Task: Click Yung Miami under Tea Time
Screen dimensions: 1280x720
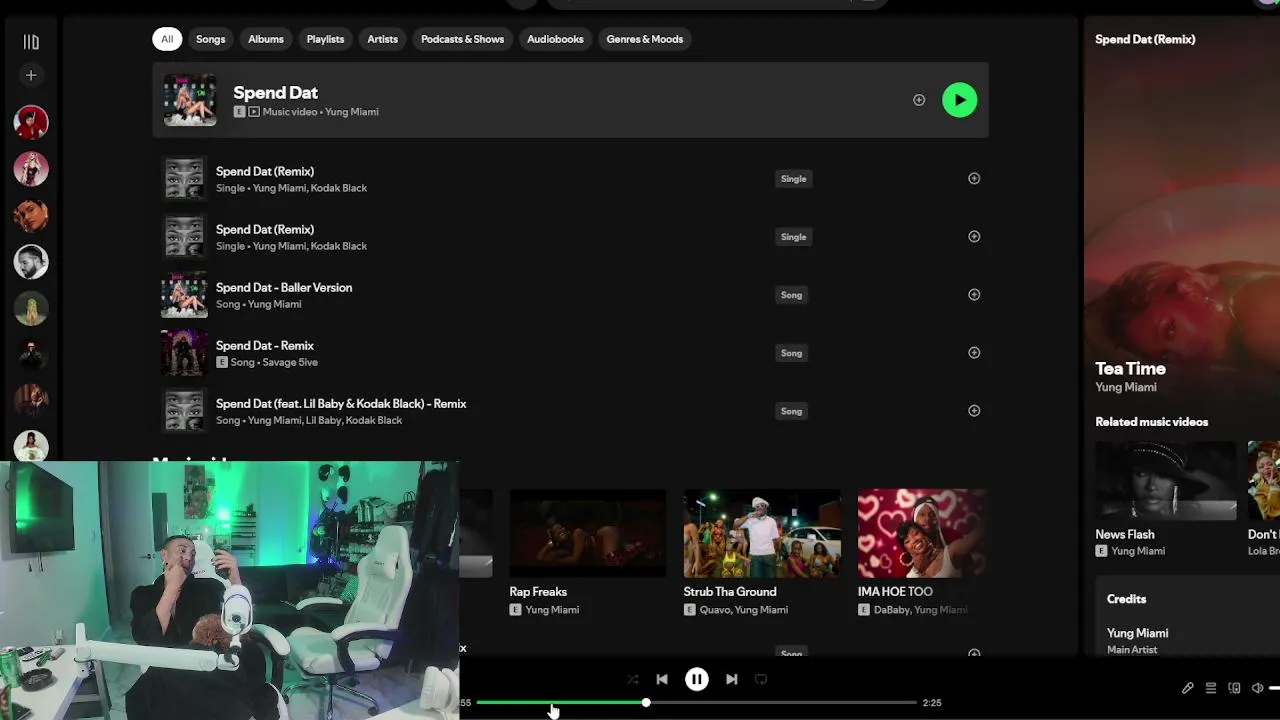Action: click(1126, 387)
